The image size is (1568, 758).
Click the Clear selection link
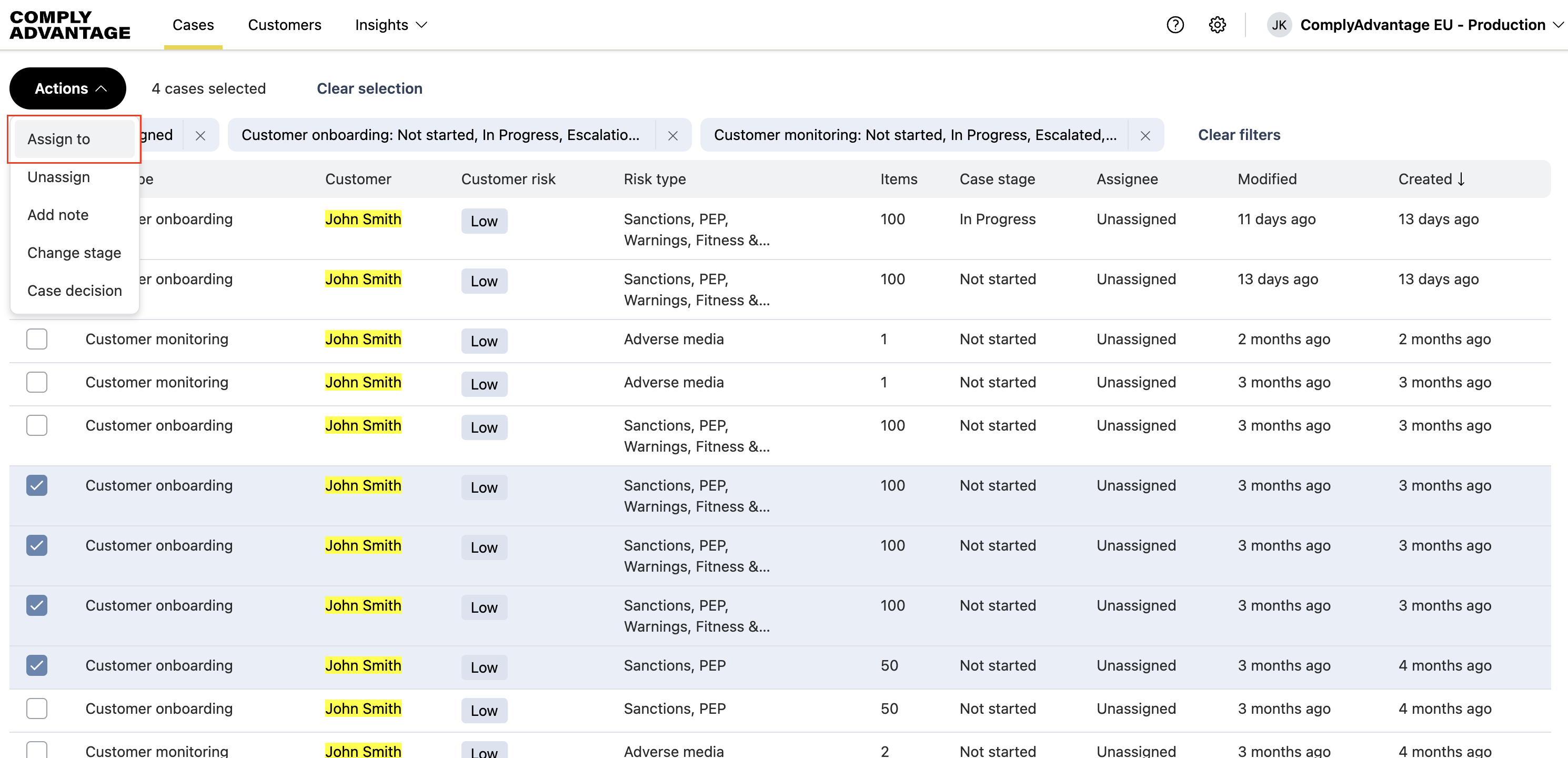369,88
